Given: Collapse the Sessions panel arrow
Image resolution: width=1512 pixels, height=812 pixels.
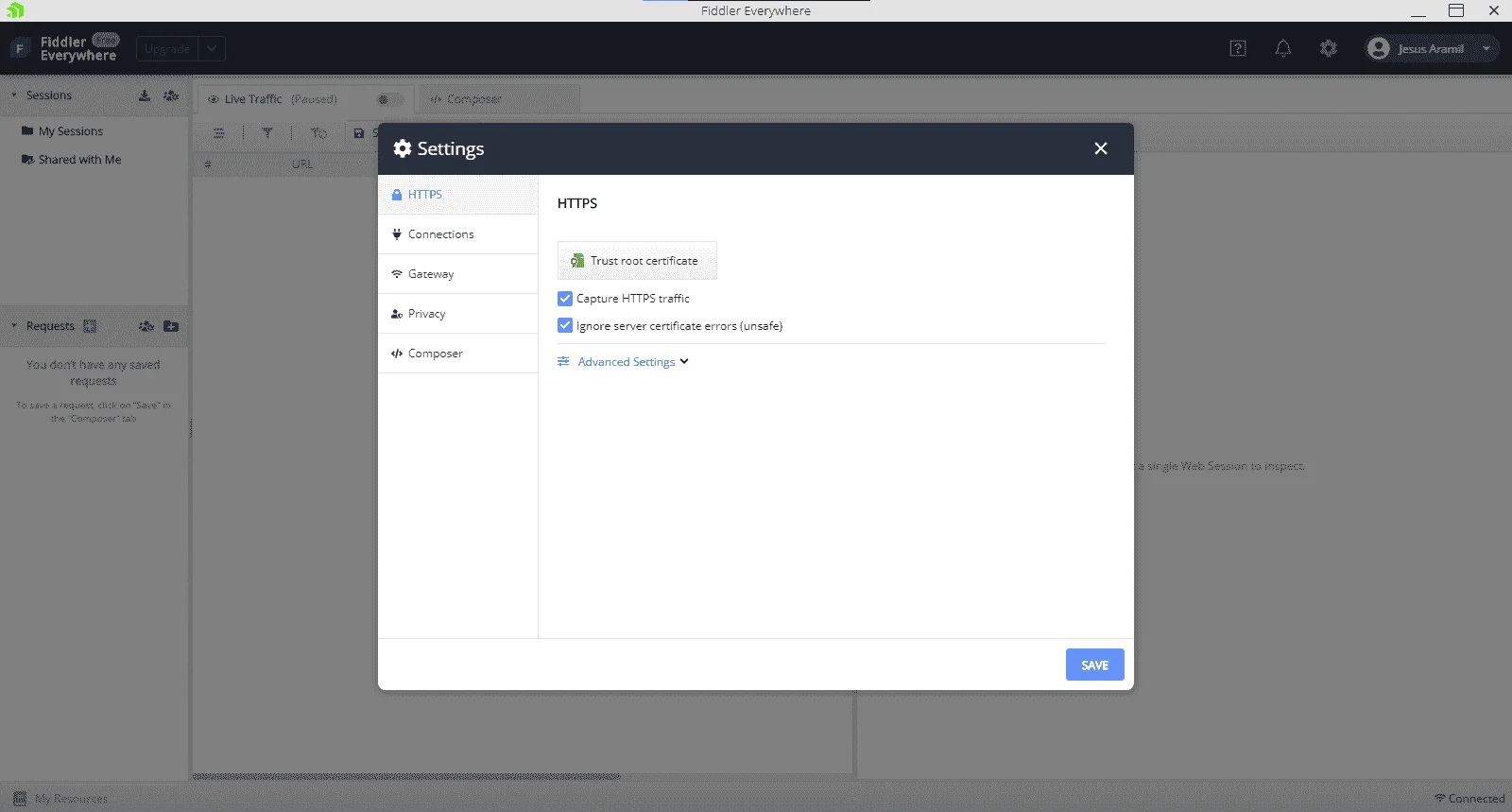Looking at the screenshot, I should [x=13, y=95].
